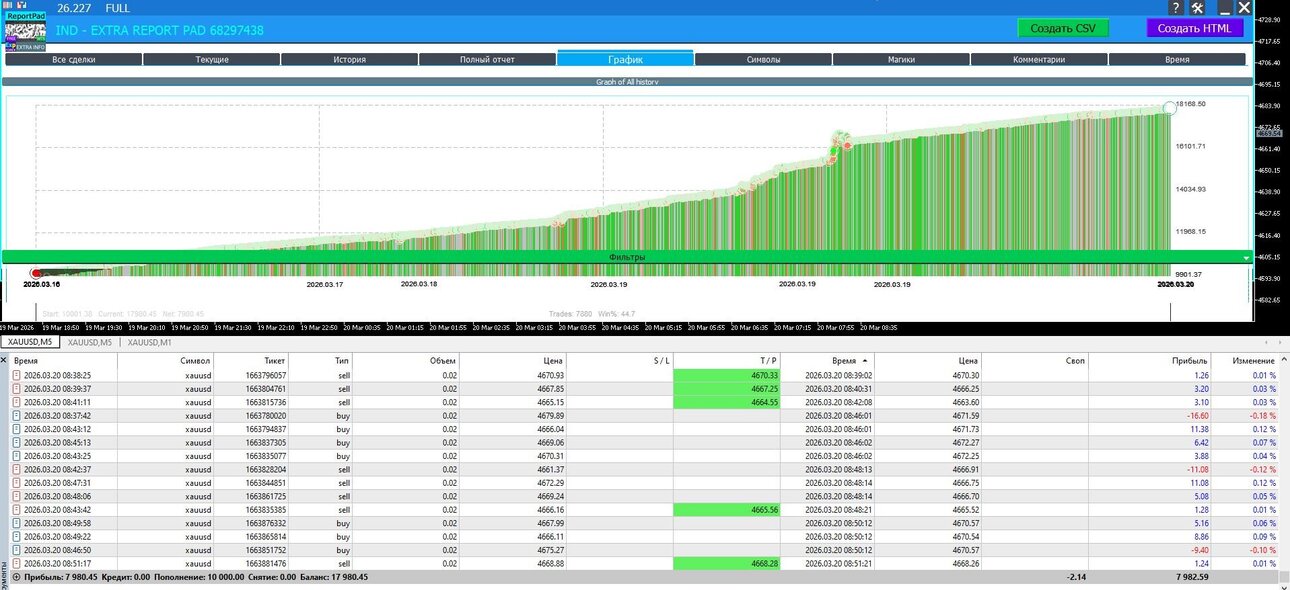Click the end circle marker at 18168.60
Screen dimensions: 1290x590
coord(1170,107)
